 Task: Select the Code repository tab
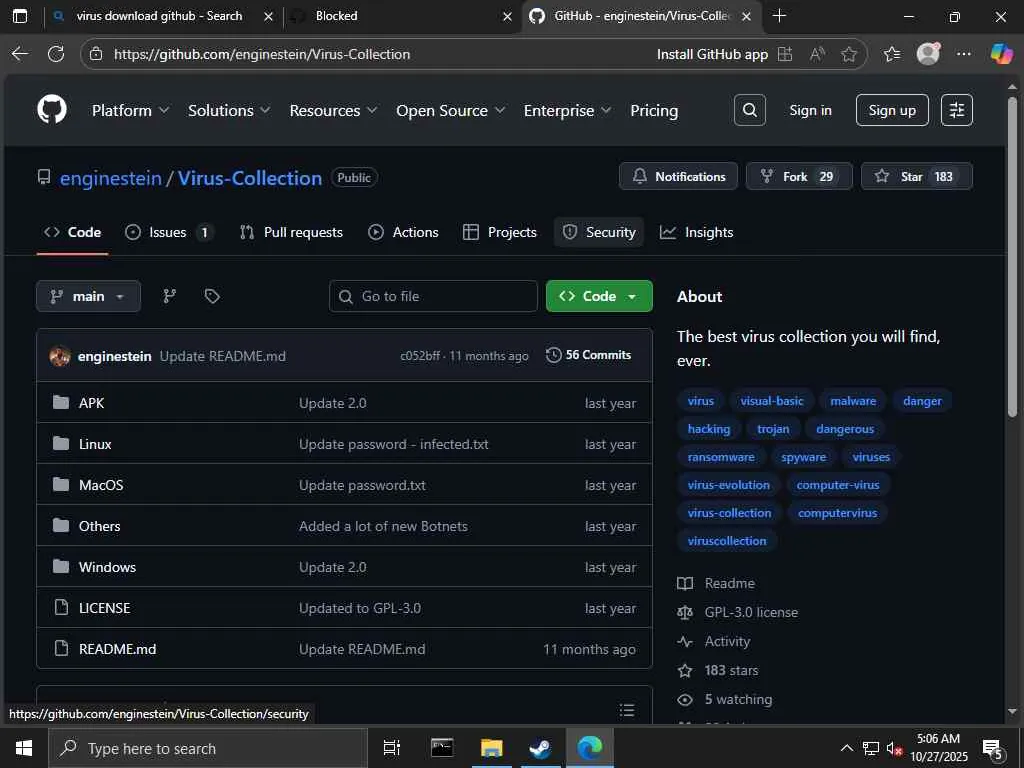point(72,232)
